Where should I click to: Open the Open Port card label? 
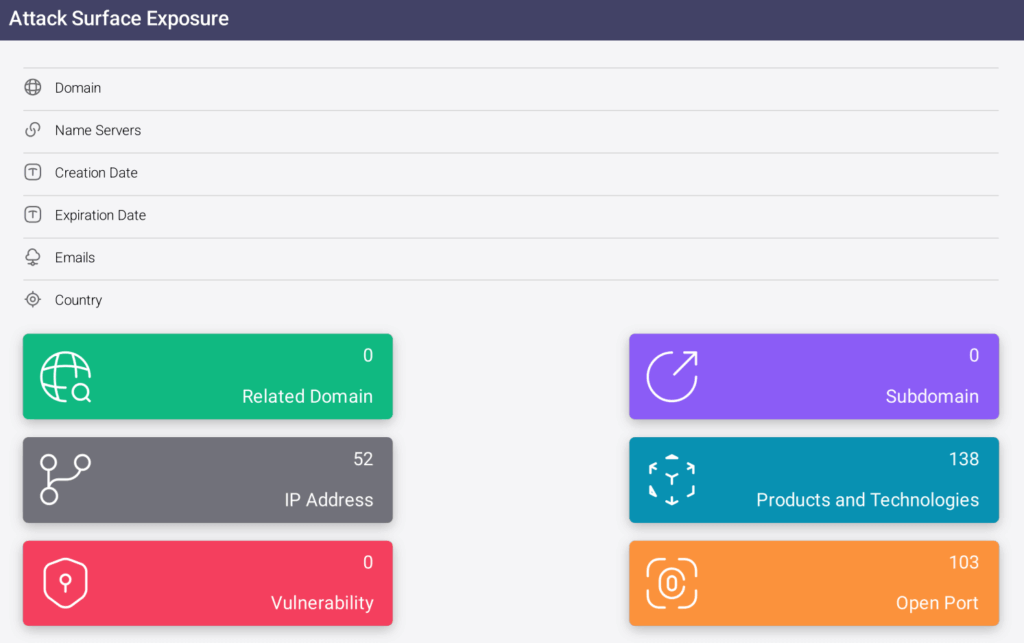coord(936,603)
